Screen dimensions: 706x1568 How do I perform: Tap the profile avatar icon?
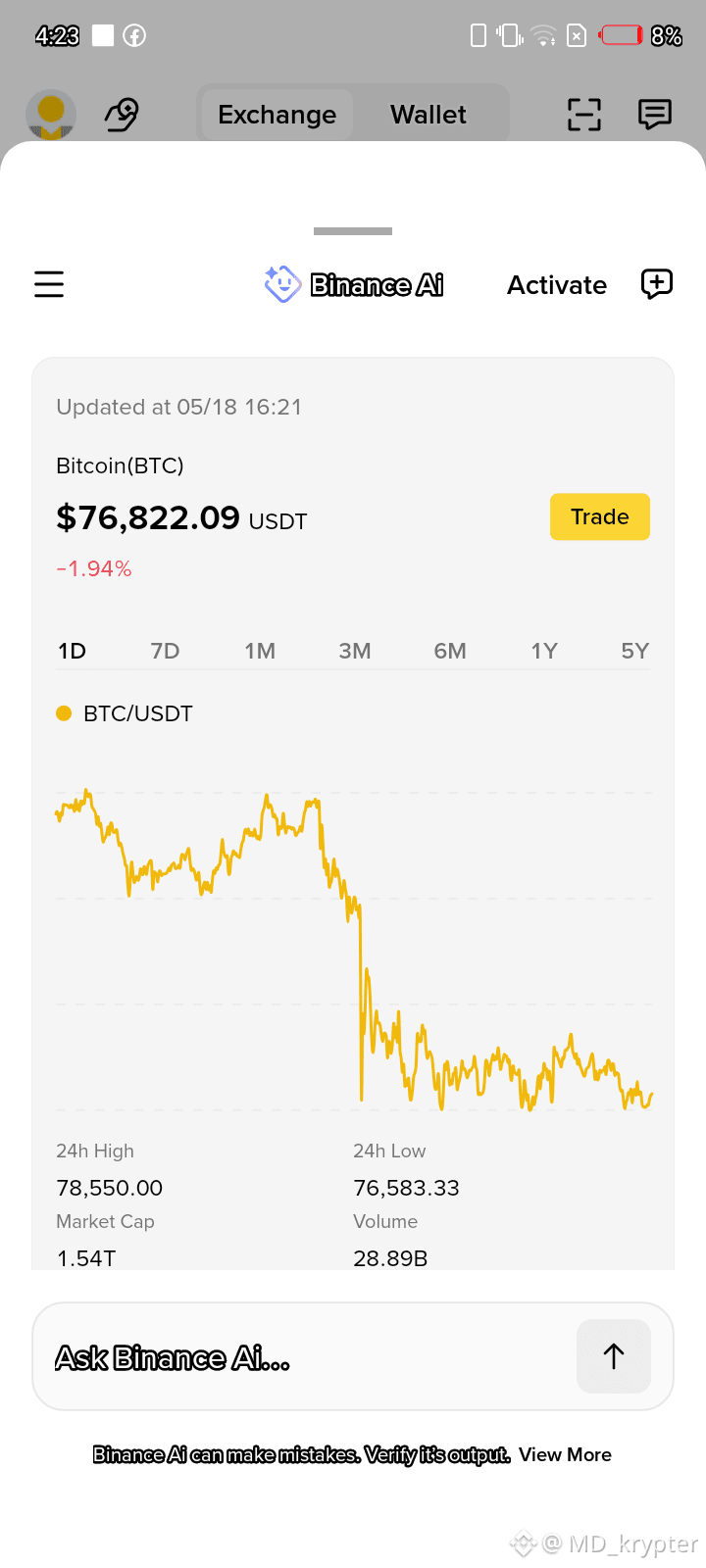[51, 115]
